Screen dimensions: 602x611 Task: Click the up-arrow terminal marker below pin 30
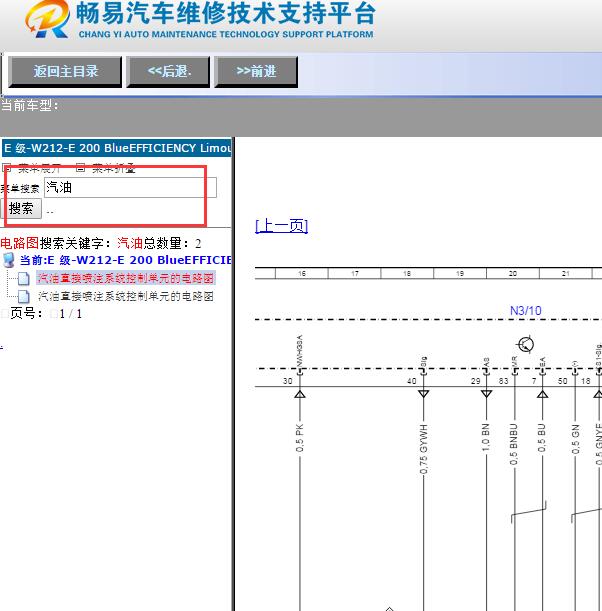tap(300, 394)
